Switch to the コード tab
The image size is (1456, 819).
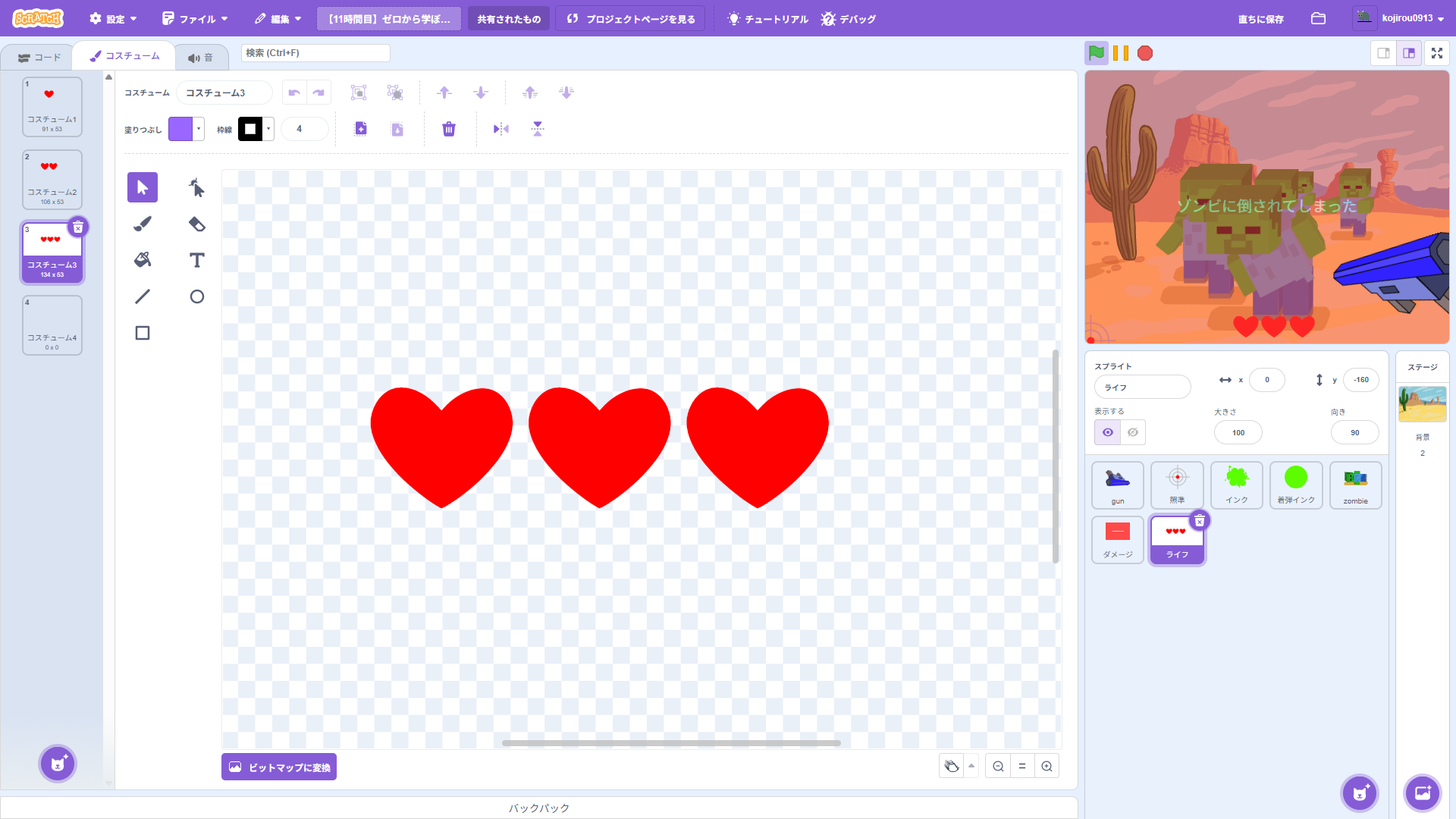(39, 58)
